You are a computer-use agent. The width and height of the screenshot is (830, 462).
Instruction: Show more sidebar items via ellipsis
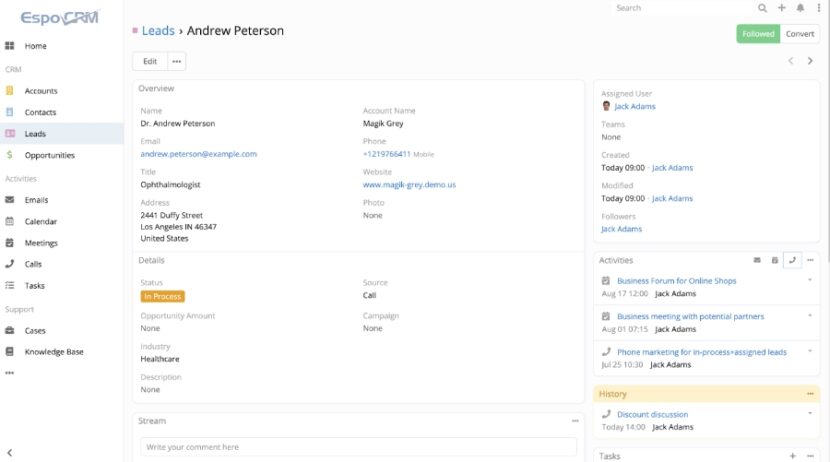point(10,373)
